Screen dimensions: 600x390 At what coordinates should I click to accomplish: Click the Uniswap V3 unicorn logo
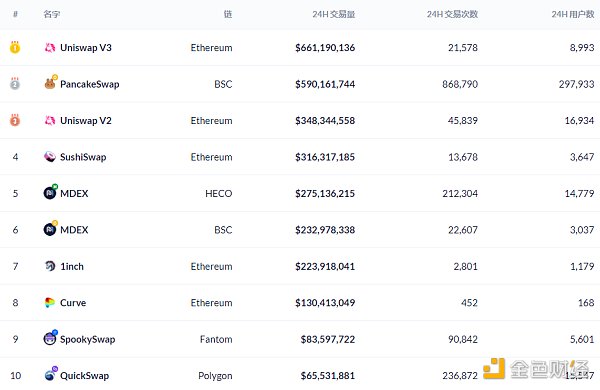pos(50,47)
